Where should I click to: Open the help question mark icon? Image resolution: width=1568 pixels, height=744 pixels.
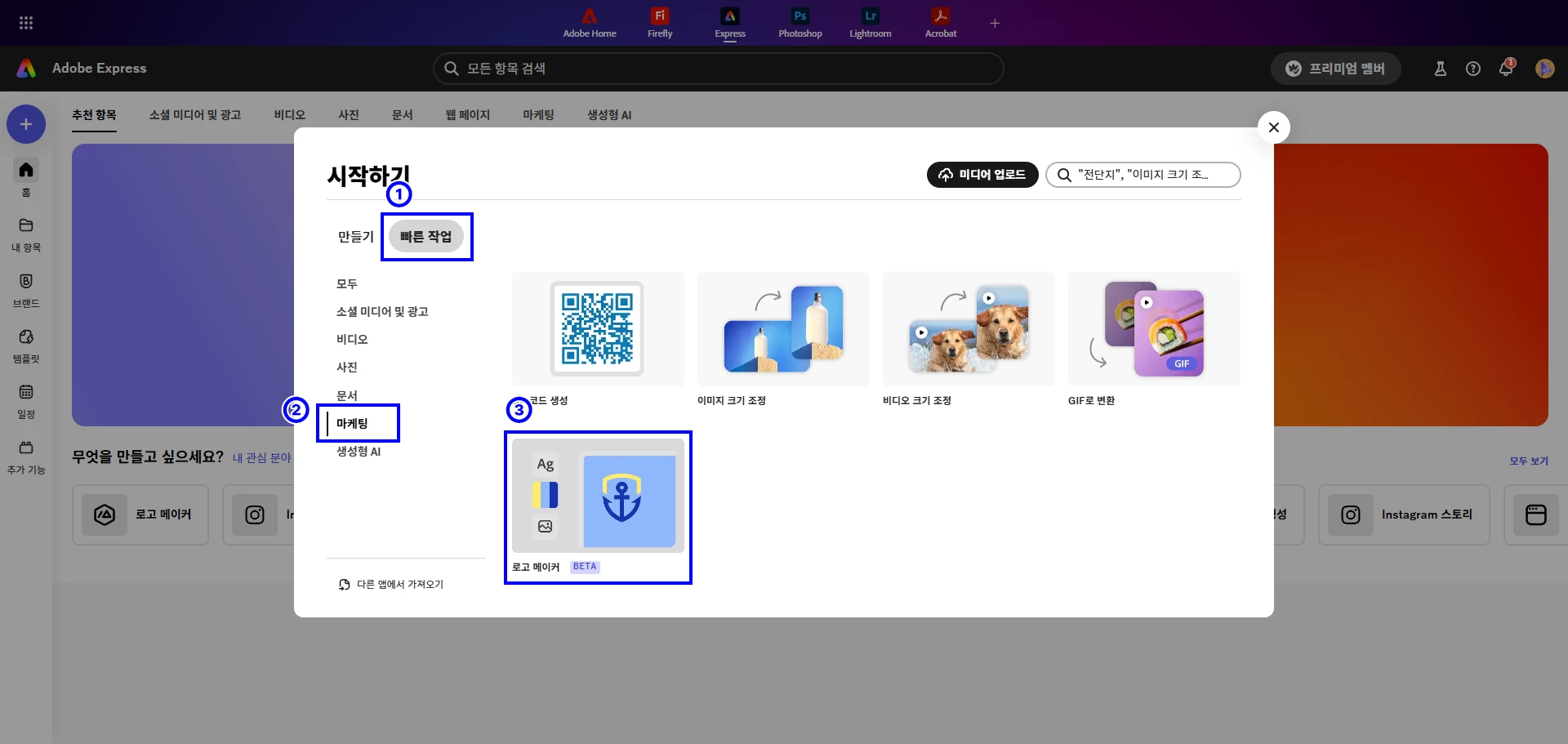pos(1473,69)
